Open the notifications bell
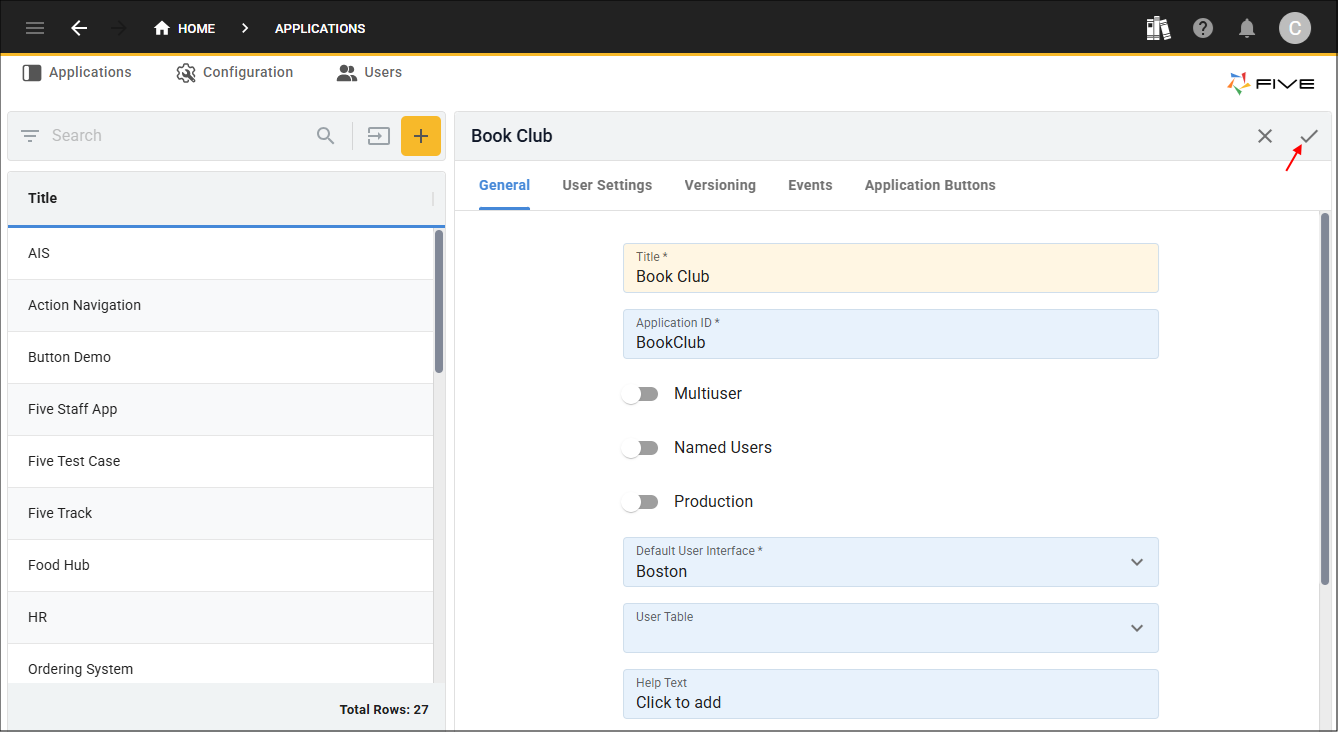 point(1247,28)
